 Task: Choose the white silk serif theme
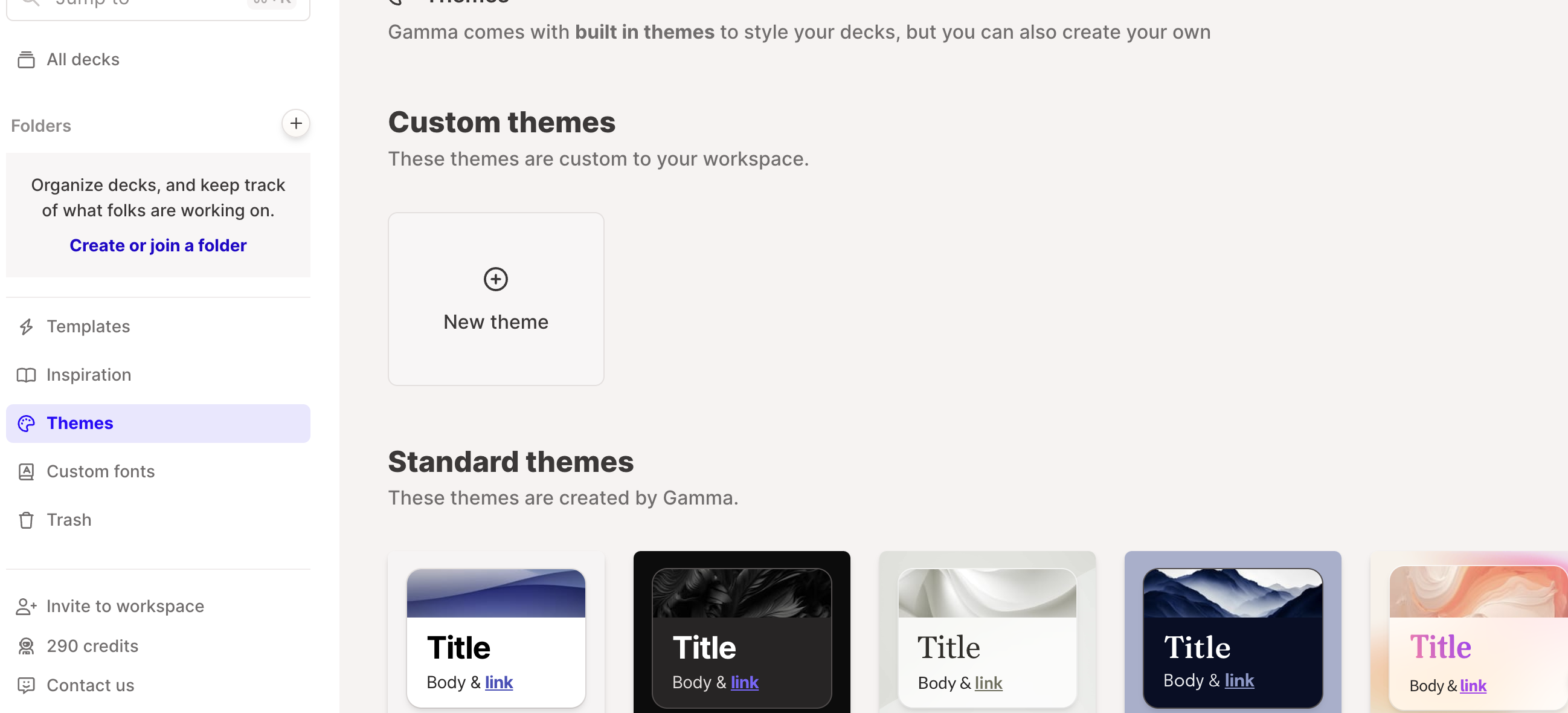(x=987, y=636)
